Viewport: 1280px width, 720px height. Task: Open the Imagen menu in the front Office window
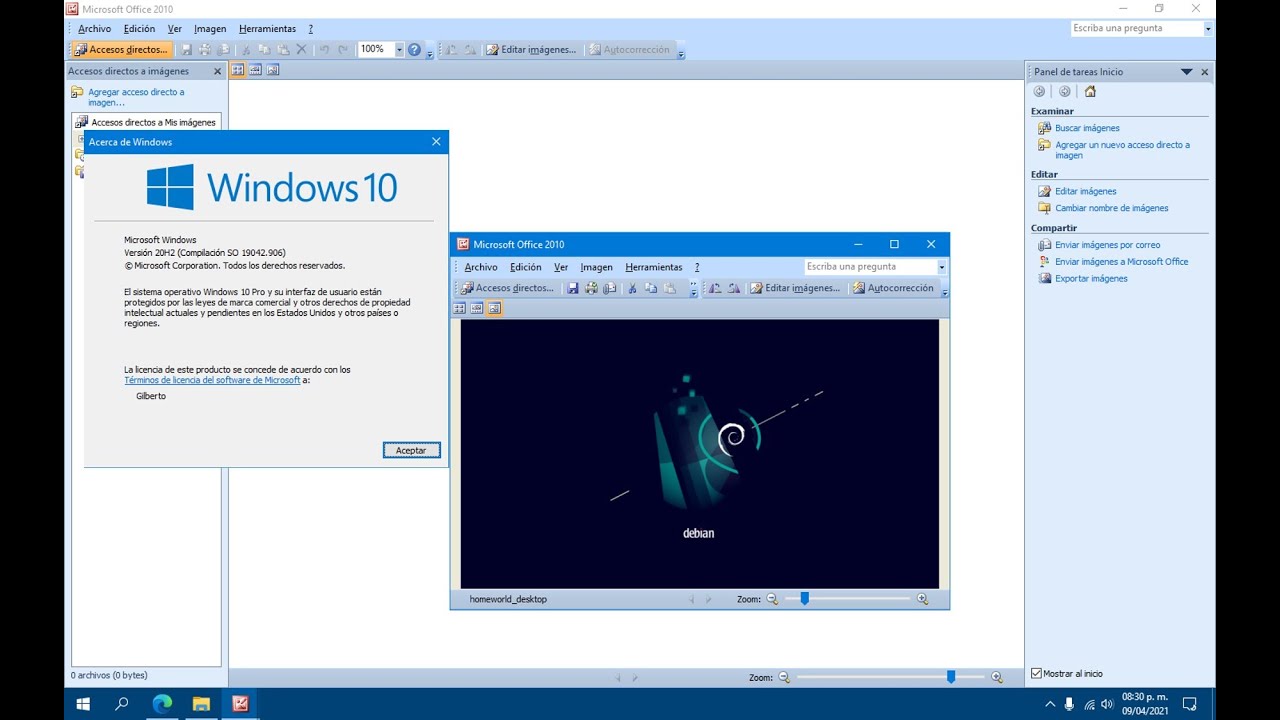tap(597, 267)
